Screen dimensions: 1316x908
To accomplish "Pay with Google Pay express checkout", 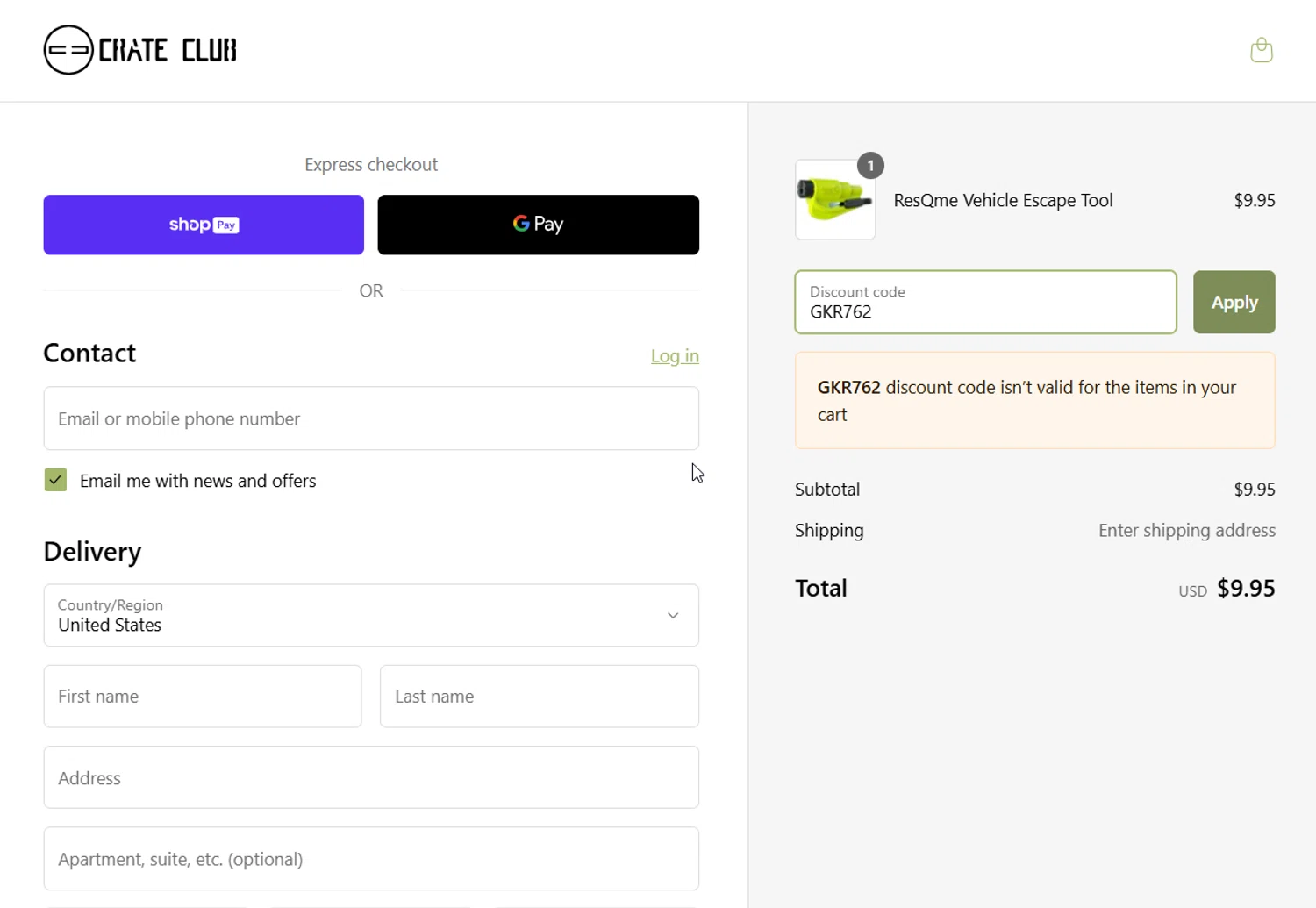I will (538, 225).
